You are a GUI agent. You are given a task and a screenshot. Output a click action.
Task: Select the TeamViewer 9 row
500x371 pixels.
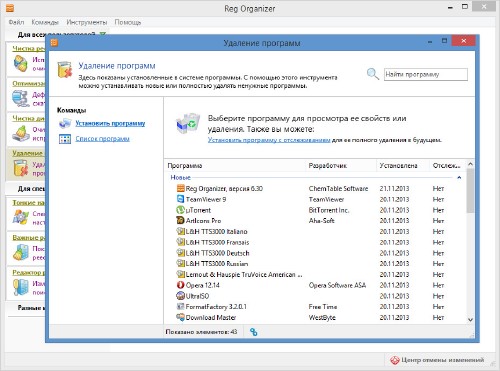point(315,199)
